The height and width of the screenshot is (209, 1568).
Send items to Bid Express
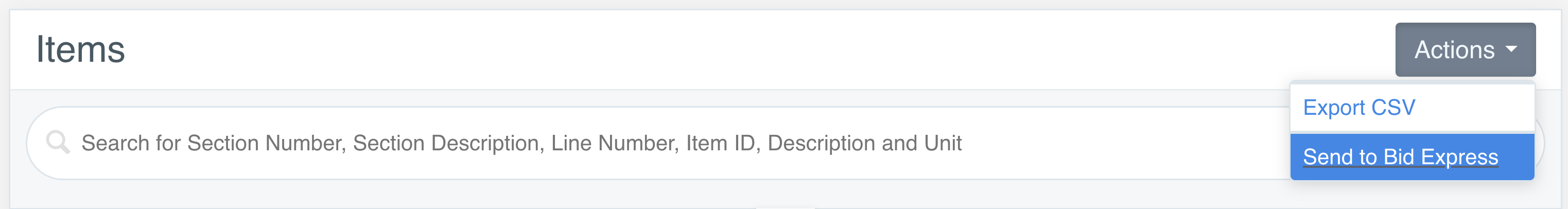point(1400,157)
